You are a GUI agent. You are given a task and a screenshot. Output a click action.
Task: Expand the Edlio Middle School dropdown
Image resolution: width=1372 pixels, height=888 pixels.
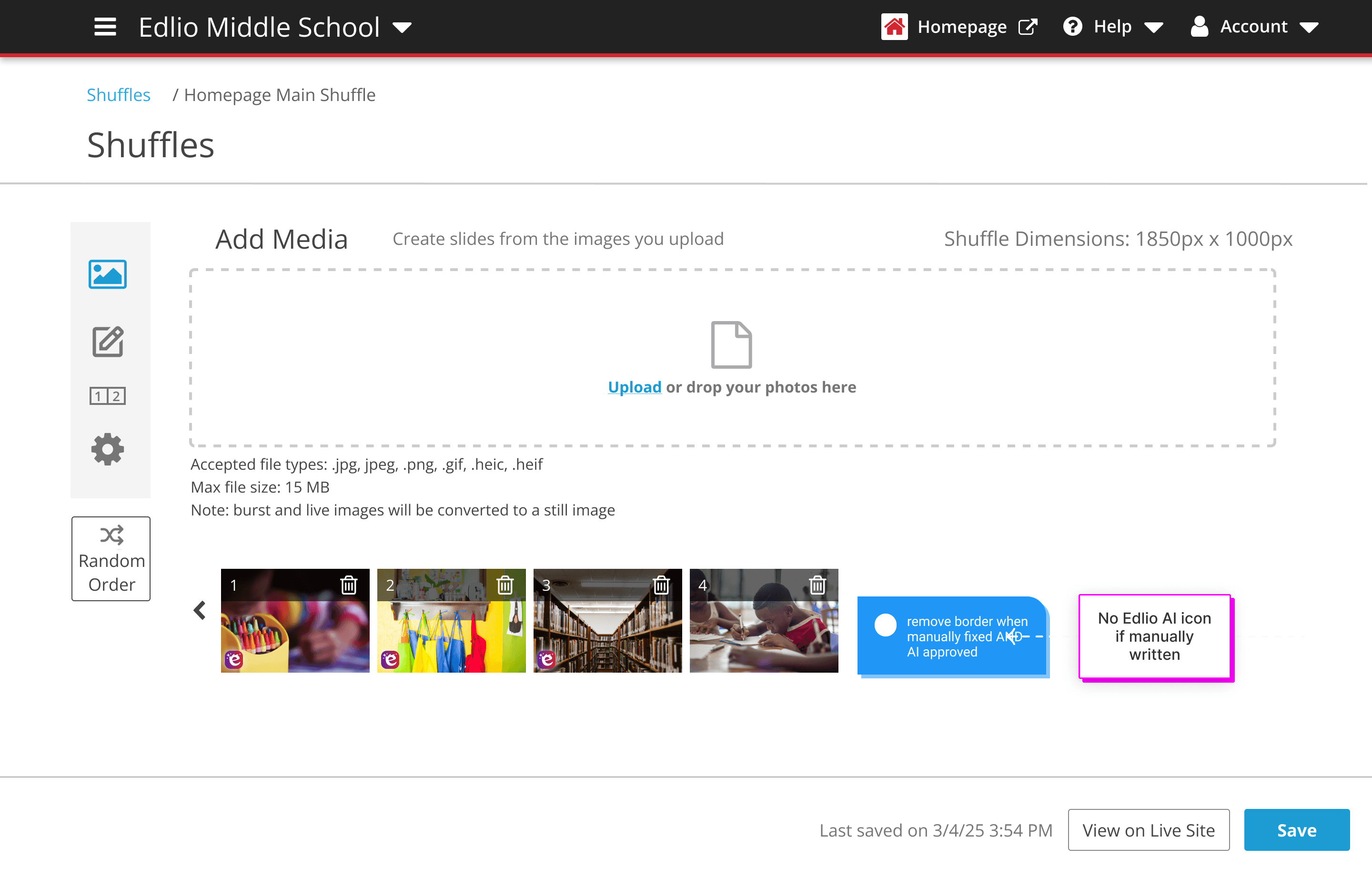pyautogui.click(x=402, y=27)
